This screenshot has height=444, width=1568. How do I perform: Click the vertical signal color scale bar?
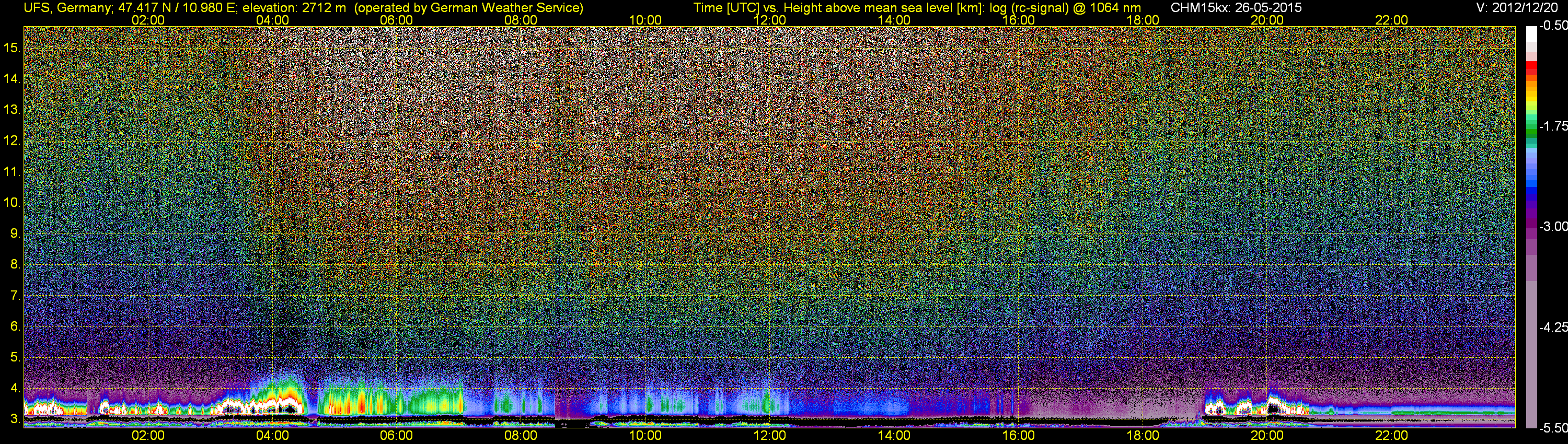(x=1531, y=227)
